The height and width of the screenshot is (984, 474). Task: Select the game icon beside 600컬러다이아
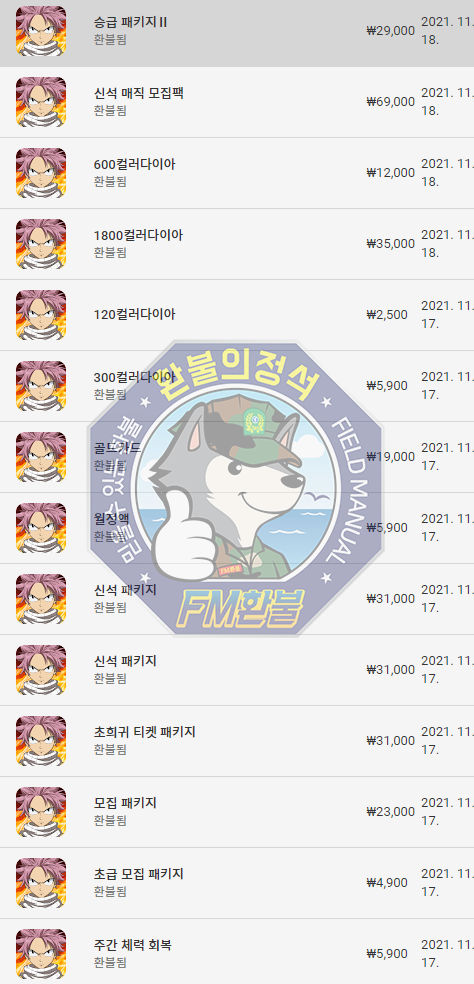coord(41,173)
